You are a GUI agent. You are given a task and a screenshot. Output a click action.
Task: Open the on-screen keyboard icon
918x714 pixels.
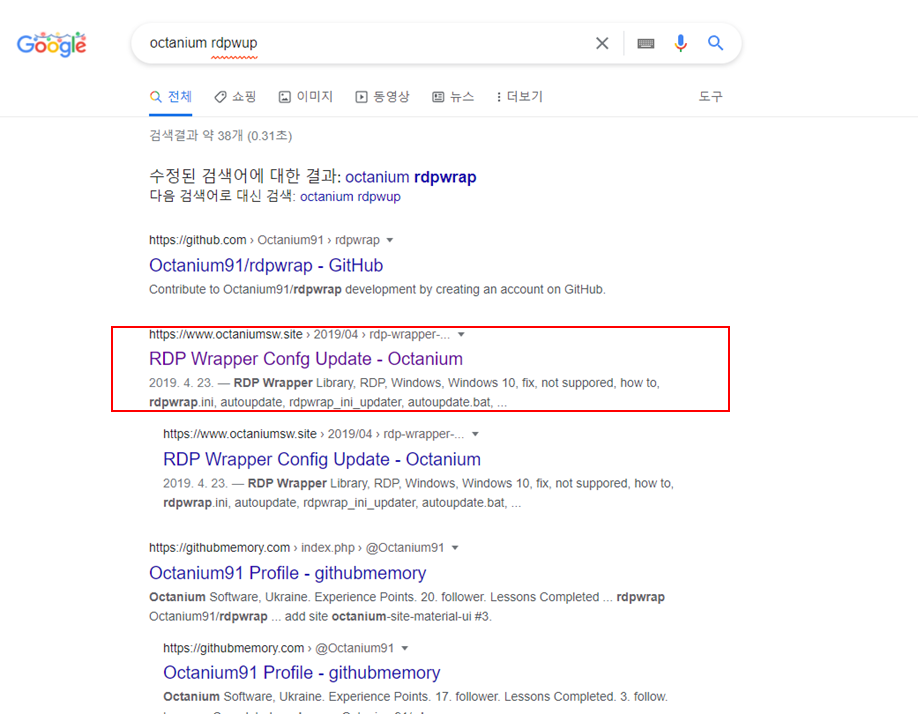646,43
